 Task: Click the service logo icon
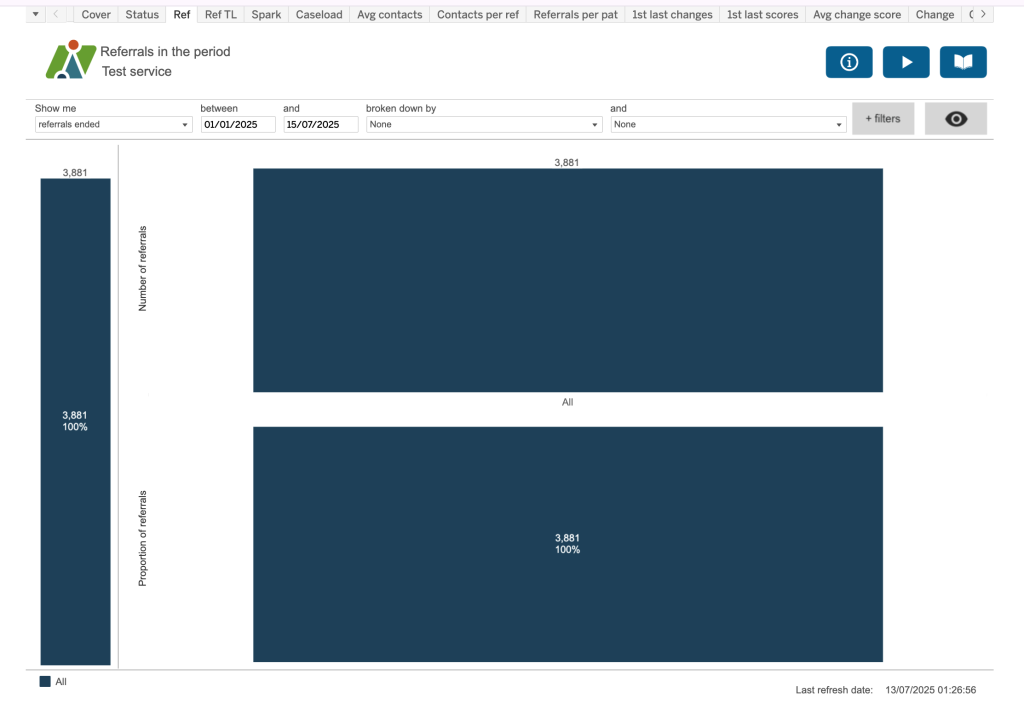(70, 60)
